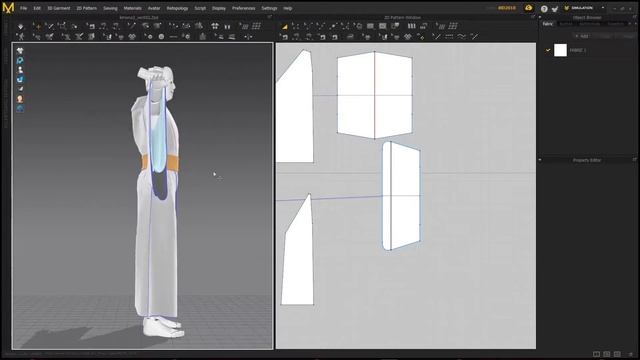Toggle the checkmark beside FABRIC 1
This screenshot has width=640, height=360.
click(x=548, y=50)
